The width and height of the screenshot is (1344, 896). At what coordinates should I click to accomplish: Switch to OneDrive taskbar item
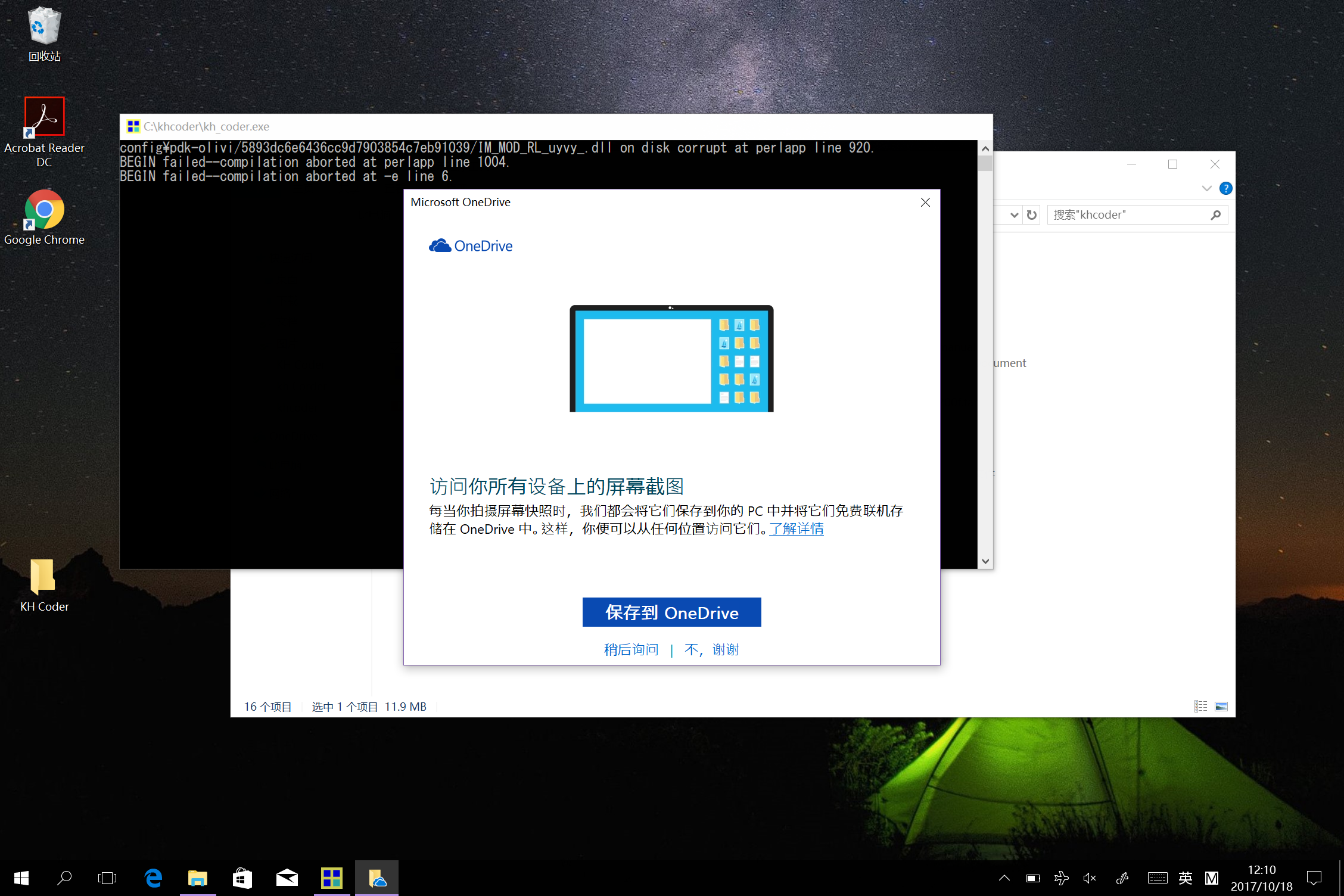[x=377, y=878]
